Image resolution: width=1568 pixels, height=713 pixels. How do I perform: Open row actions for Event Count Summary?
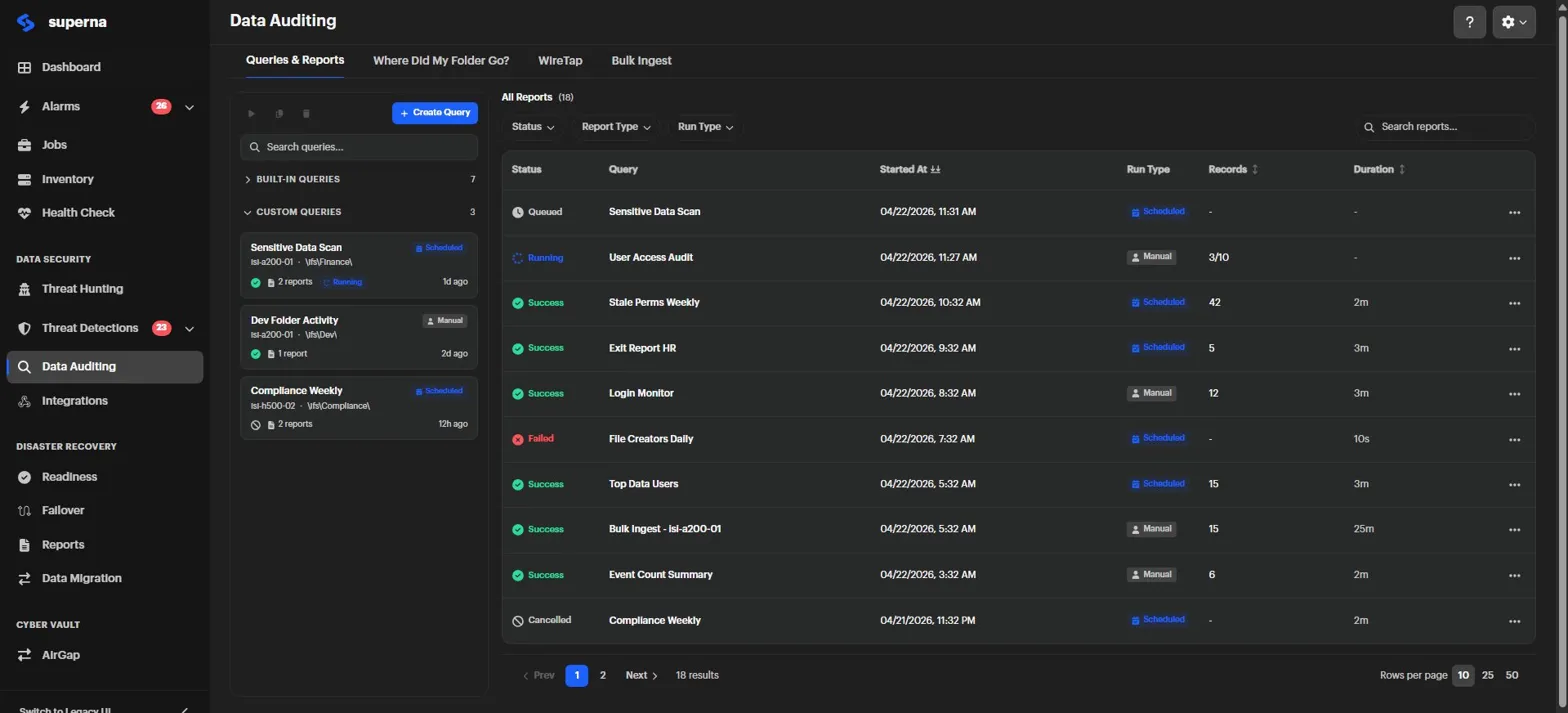point(1514,575)
